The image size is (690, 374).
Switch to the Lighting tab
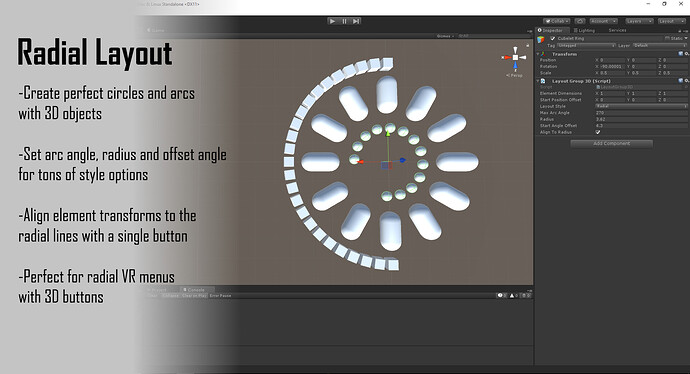tap(584, 30)
